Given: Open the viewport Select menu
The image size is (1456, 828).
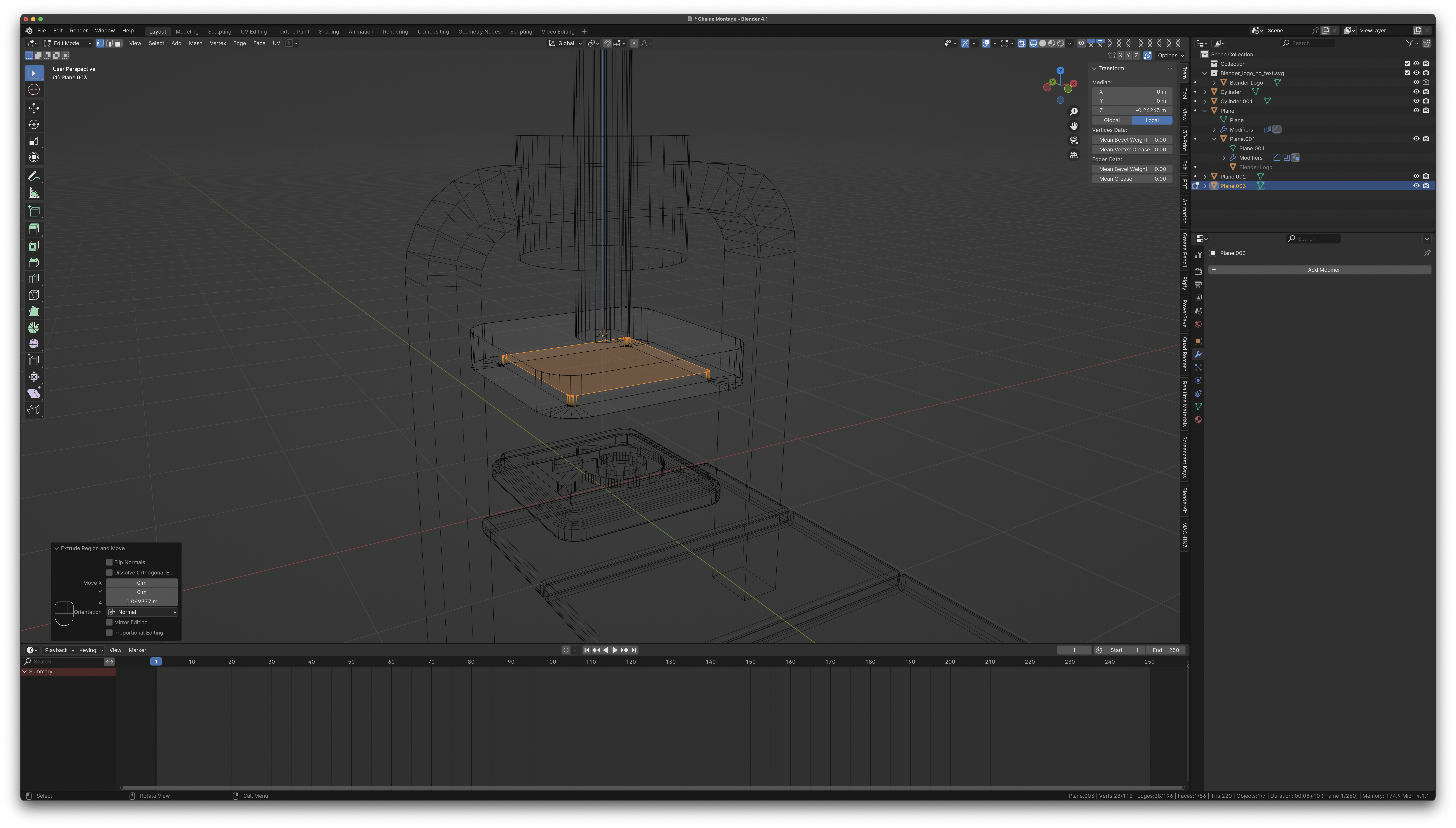Looking at the screenshot, I should (156, 43).
